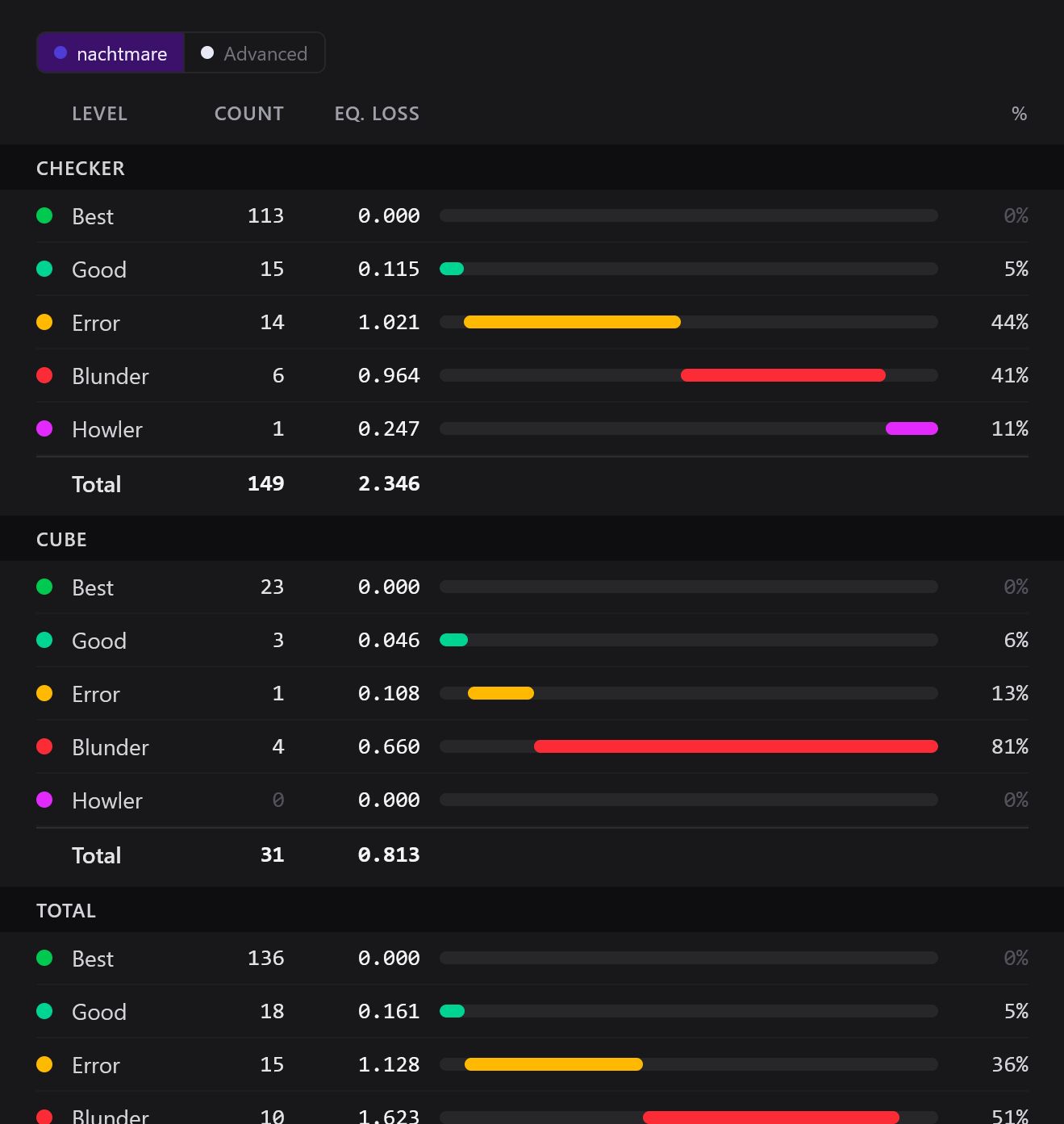Click Checker Best count 113
The image size is (1064, 1124).
(265, 215)
